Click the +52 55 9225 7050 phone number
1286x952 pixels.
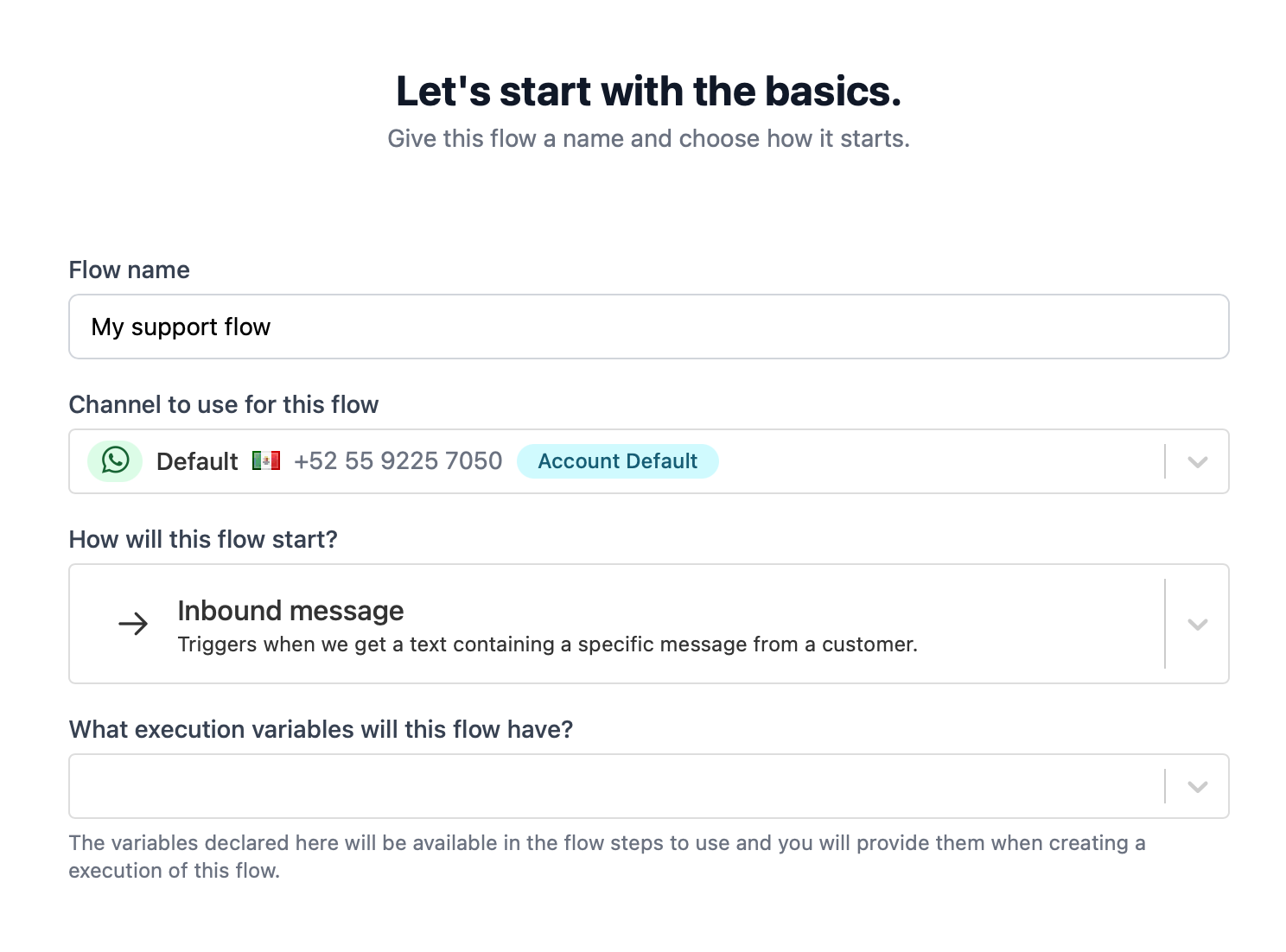[398, 461]
